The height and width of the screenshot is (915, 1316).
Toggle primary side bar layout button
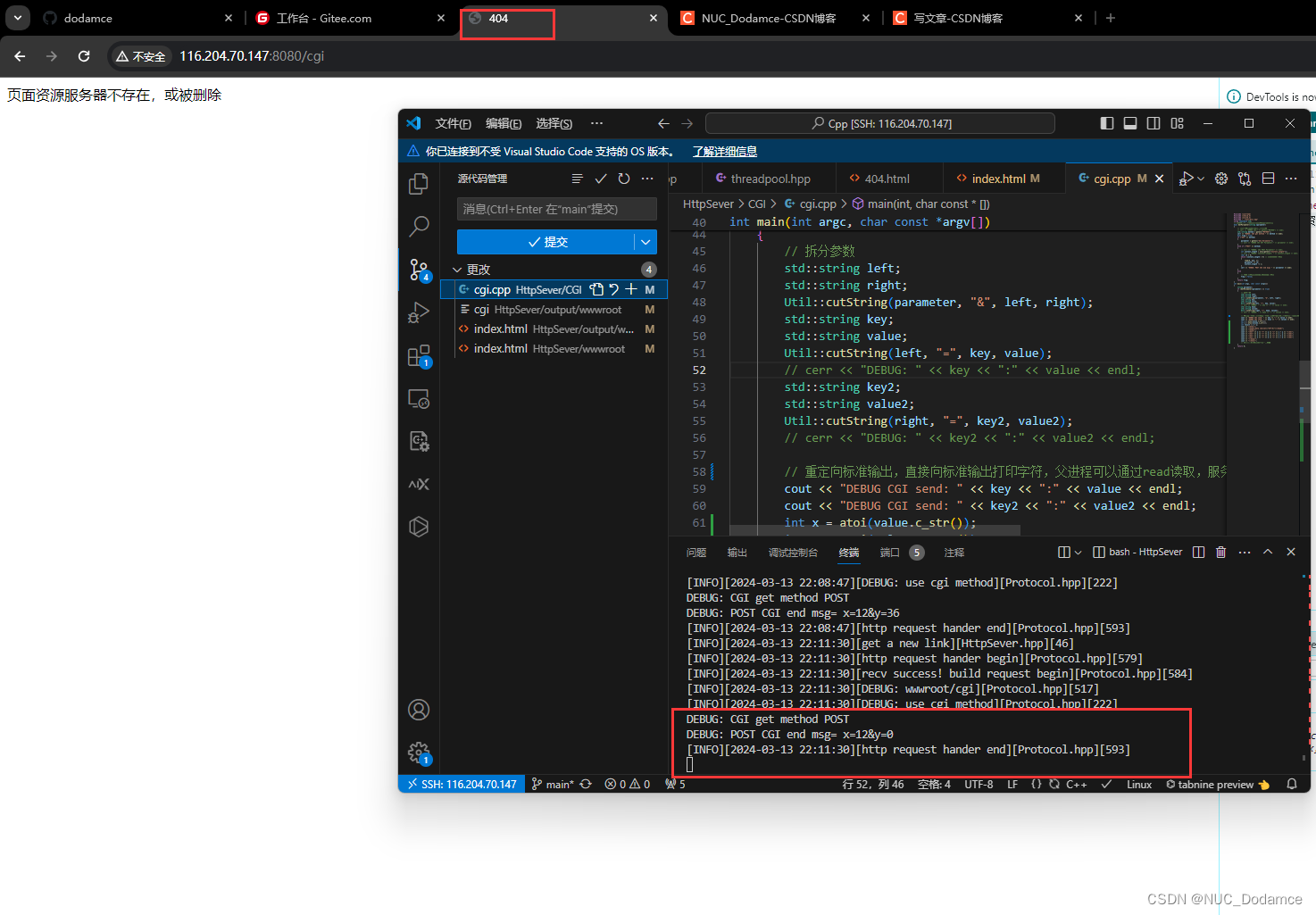(x=1107, y=123)
